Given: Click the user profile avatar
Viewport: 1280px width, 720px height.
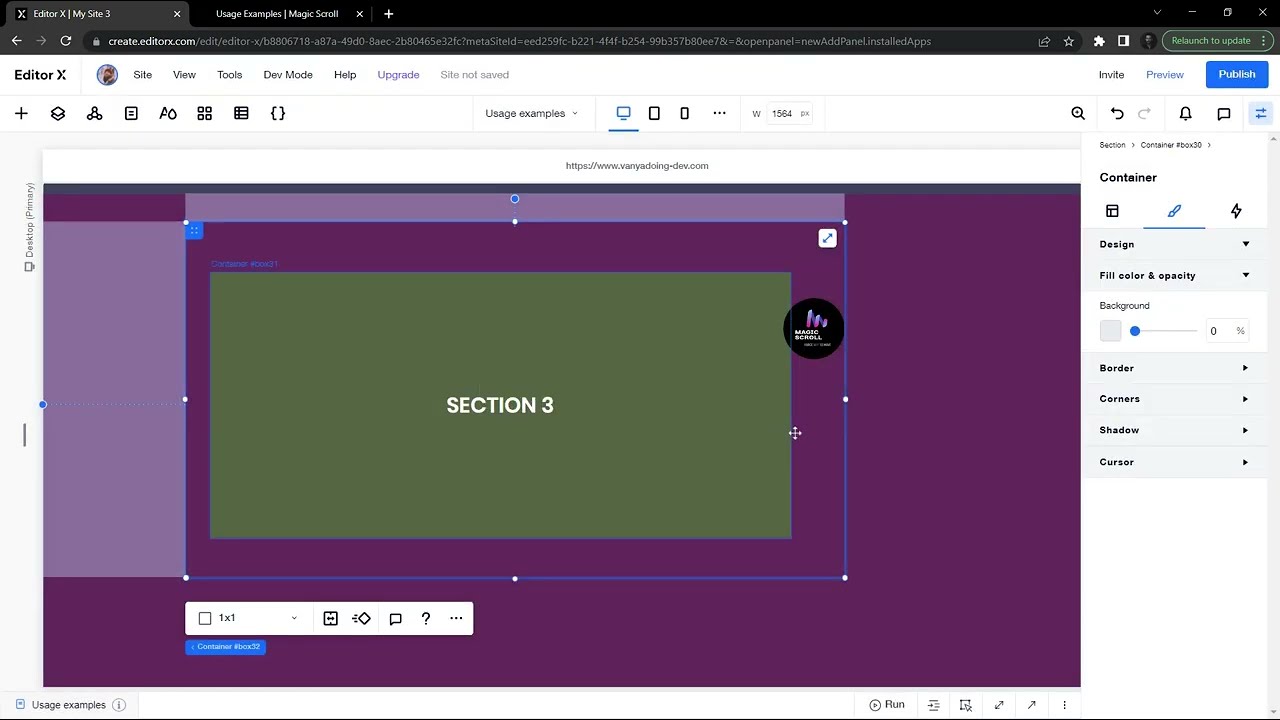Looking at the screenshot, I should tap(107, 75).
